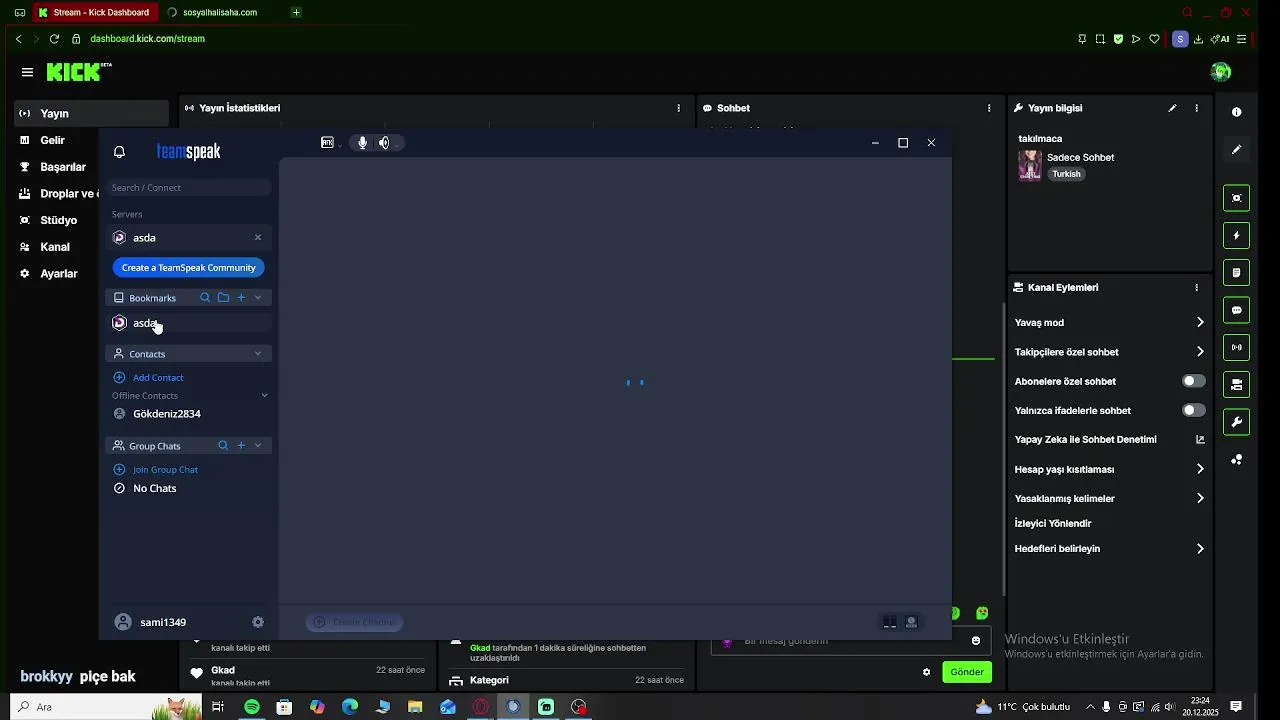Open Yayın İstatistikleri three-dot menu
Image resolution: width=1280 pixels, height=720 pixels.
[679, 108]
